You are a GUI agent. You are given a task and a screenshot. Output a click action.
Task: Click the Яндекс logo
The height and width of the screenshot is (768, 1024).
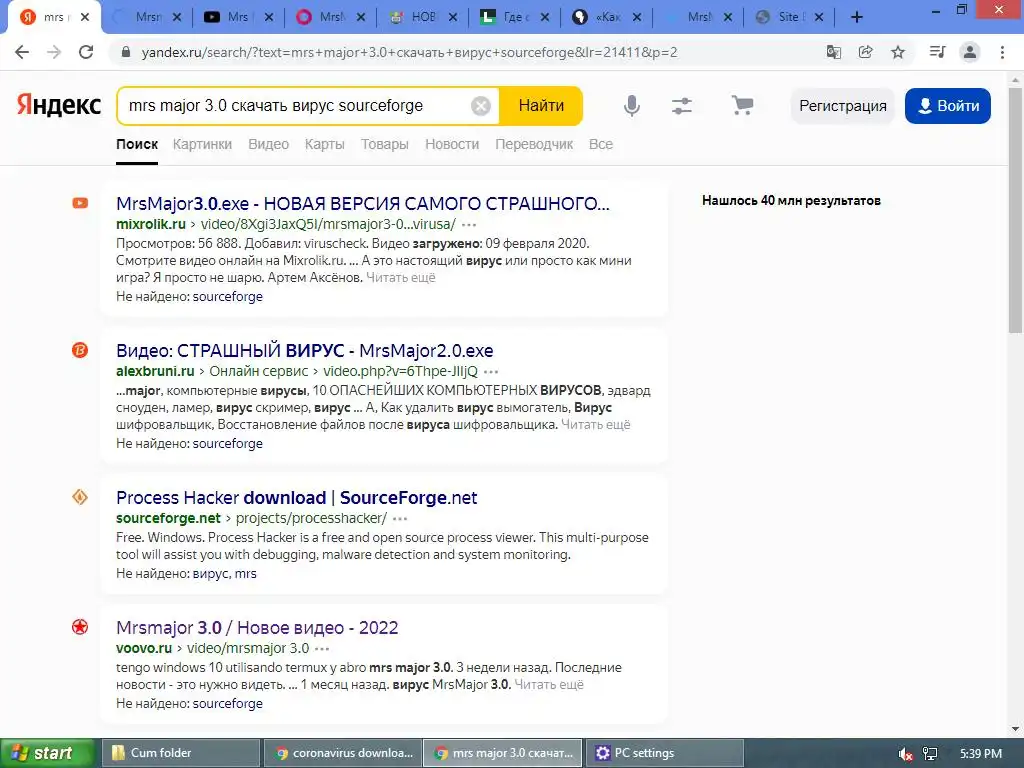[x=59, y=105]
